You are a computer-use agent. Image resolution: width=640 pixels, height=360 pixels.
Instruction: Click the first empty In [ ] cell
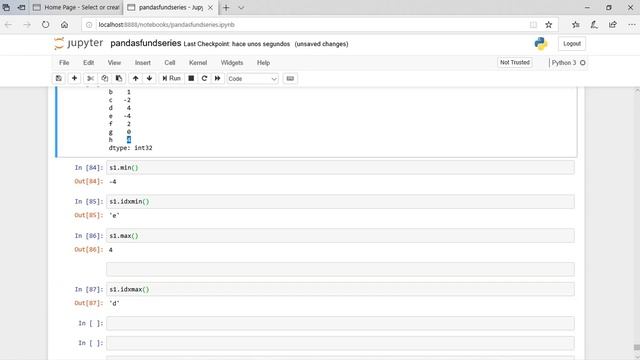pos(340,323)
